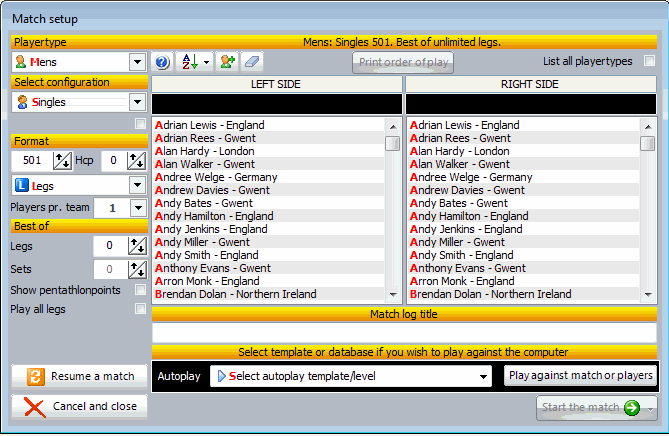Click the score 501 stepper arrows
The height and width of the screenshot is (436, 669).
coord(62,161)
